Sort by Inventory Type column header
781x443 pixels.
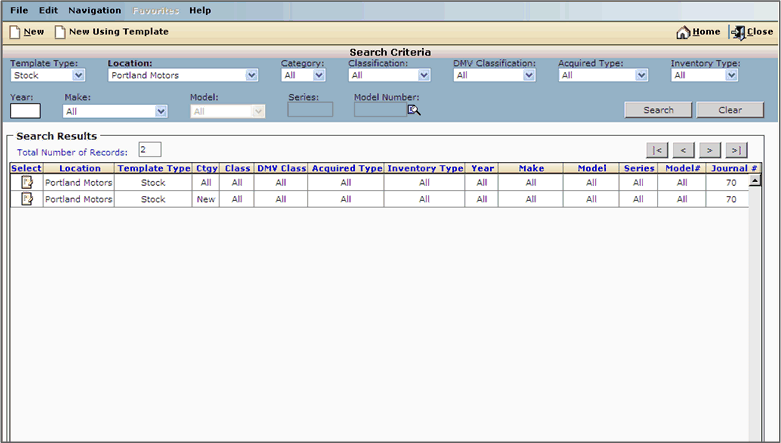pos(425,168)
